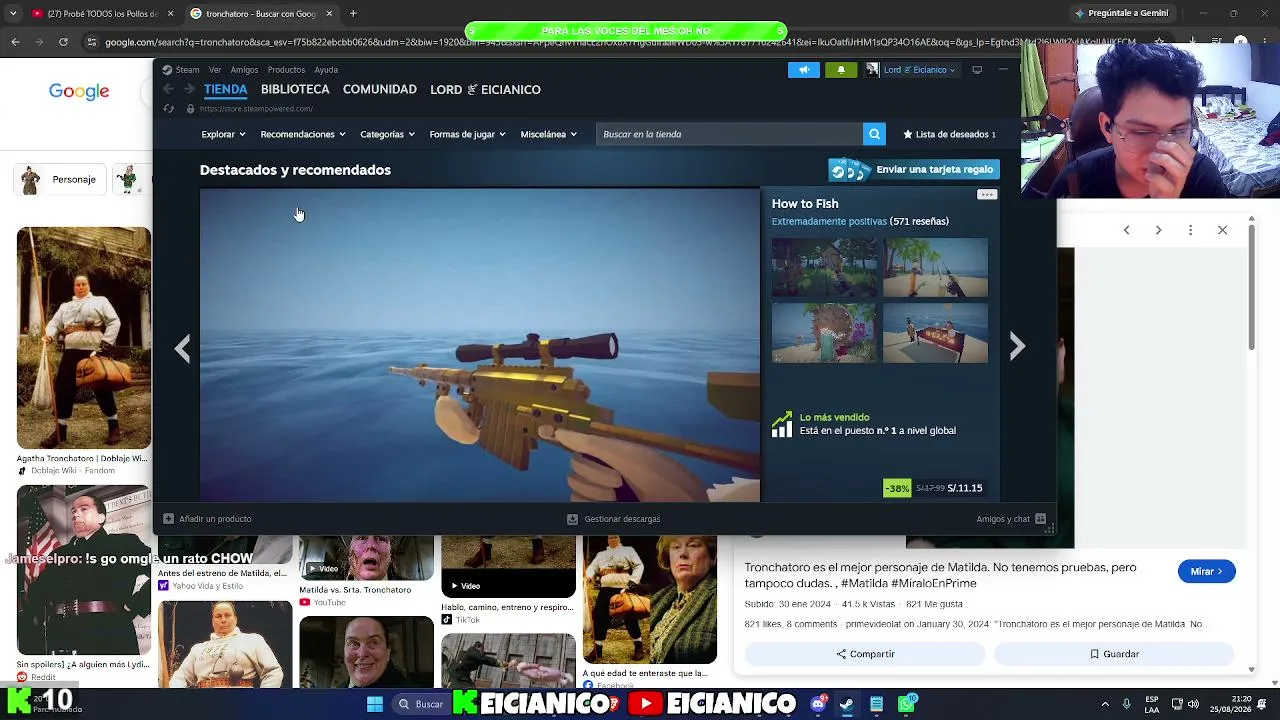1280x720 pixels.
Task: Open the Ayuda menu
Action: [326, 70]
